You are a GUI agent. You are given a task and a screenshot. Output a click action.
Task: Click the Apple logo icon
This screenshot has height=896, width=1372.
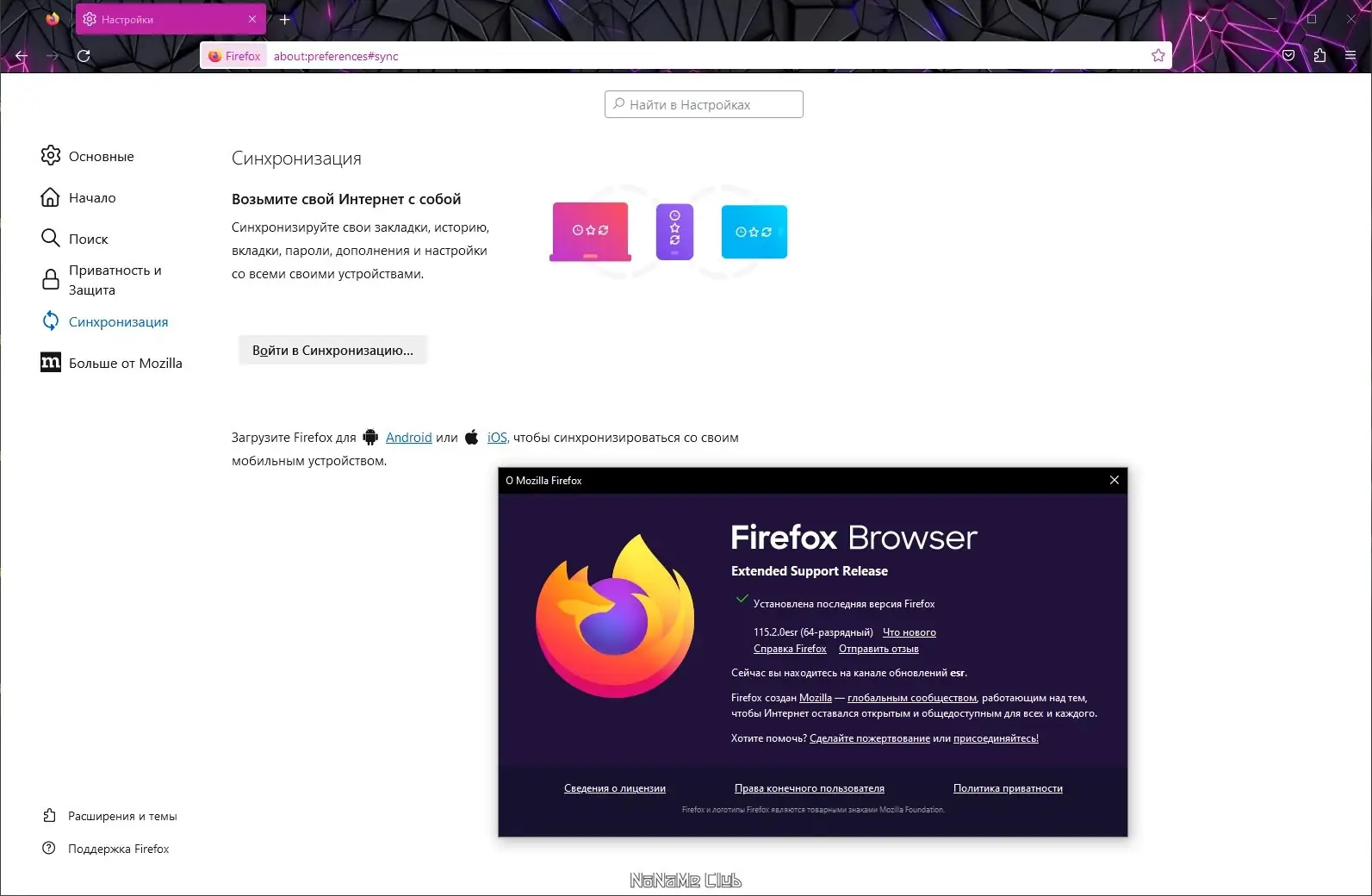click(471, 437)
